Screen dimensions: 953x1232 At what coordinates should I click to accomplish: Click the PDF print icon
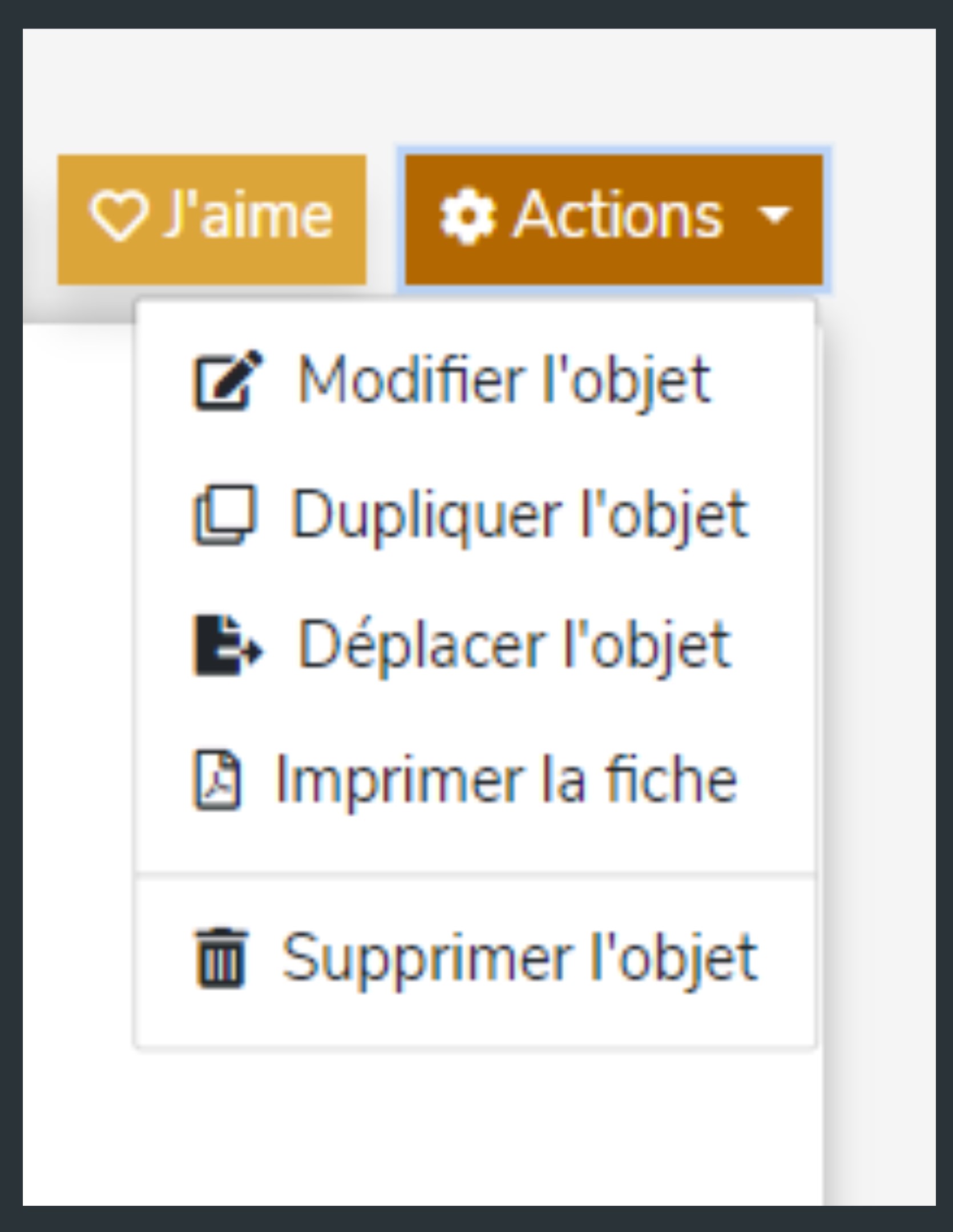[217, 780]
